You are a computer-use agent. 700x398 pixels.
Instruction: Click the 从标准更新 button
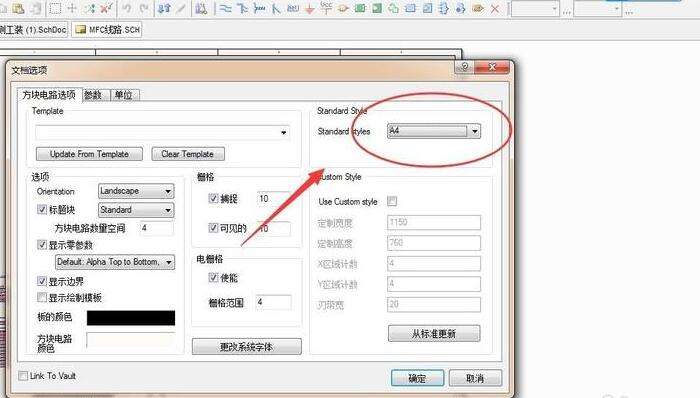pos(434,333)
